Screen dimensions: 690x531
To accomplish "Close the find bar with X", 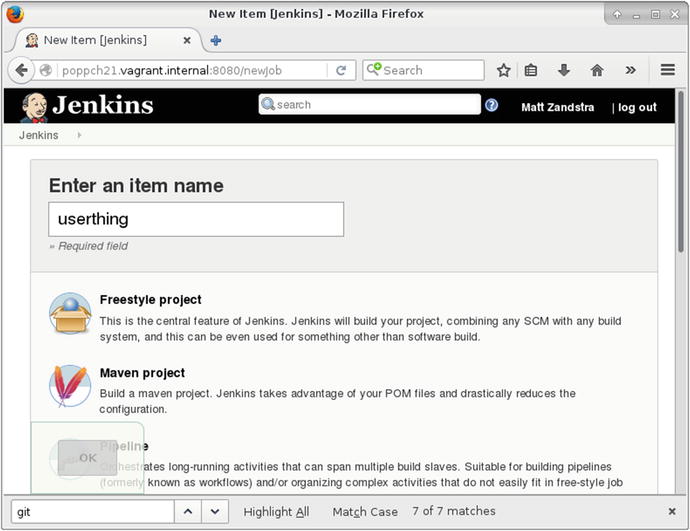I will coord(672,511).
